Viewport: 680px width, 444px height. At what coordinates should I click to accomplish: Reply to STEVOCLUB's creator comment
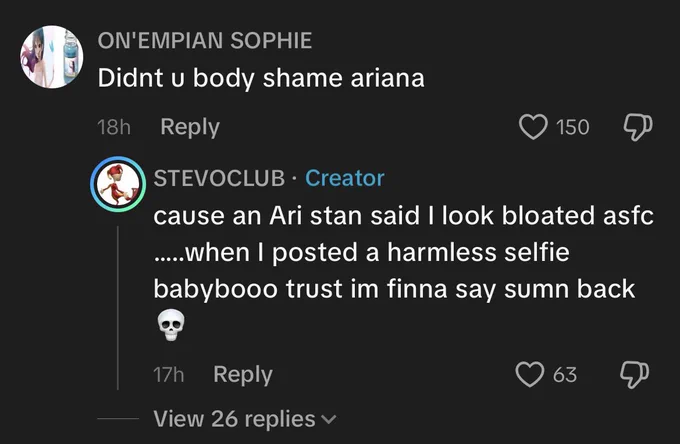point(243,374)
